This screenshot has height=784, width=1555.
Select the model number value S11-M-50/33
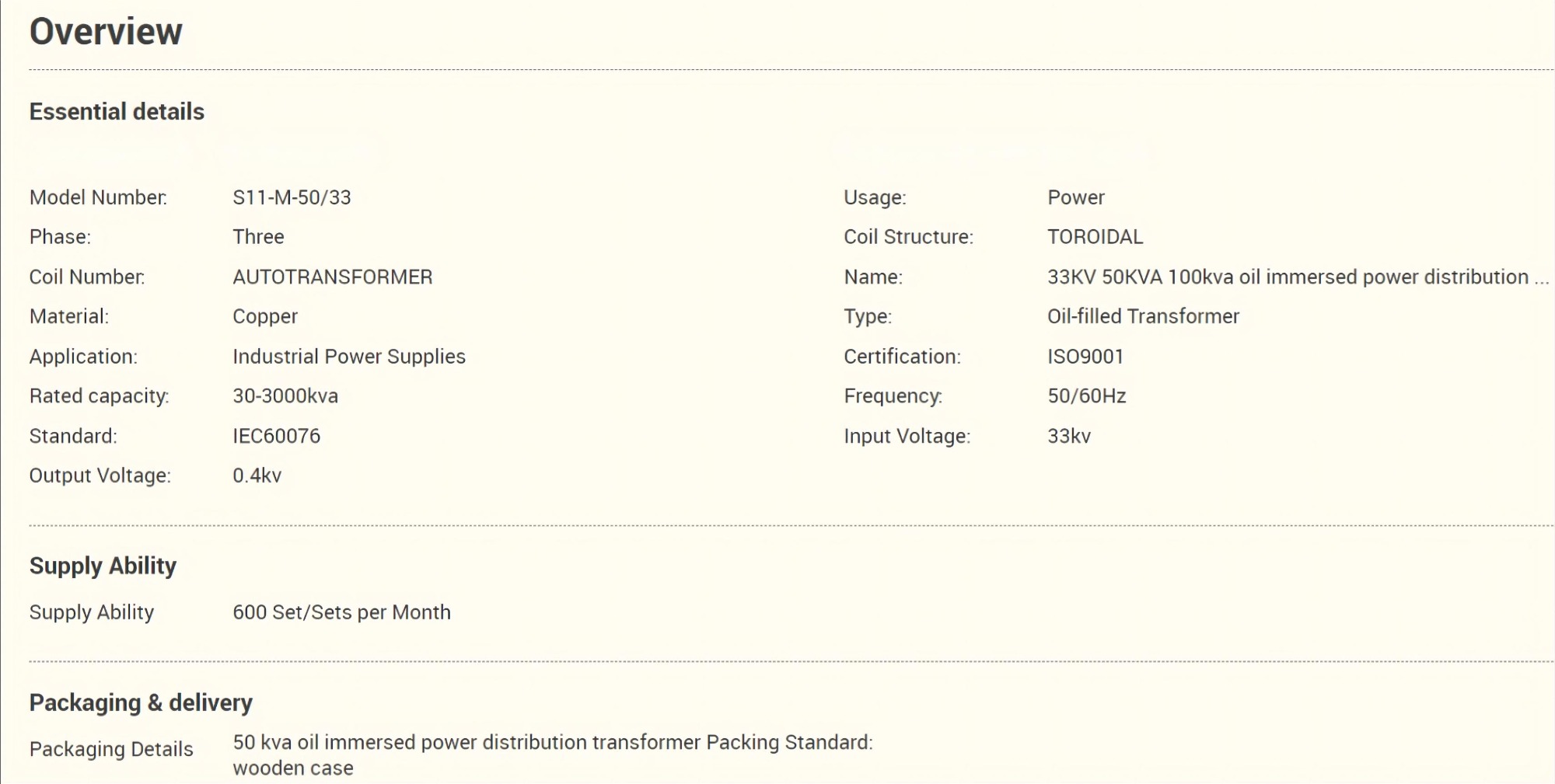tap(292, 197)
